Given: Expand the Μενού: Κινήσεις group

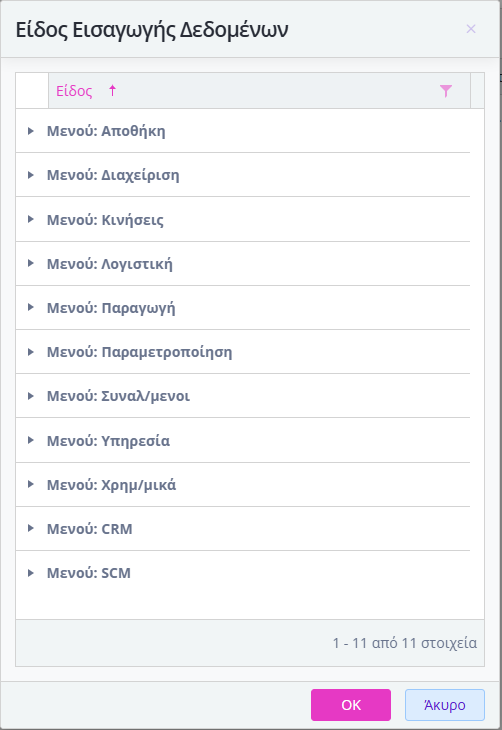Looking at the screenshot, I should point(31,219).
